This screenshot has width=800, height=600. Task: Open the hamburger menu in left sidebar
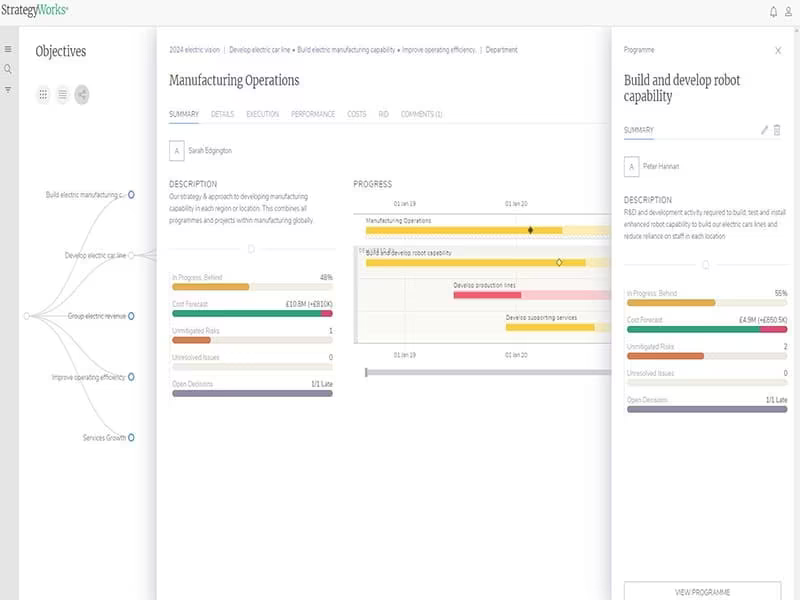(x=8, y=49)
